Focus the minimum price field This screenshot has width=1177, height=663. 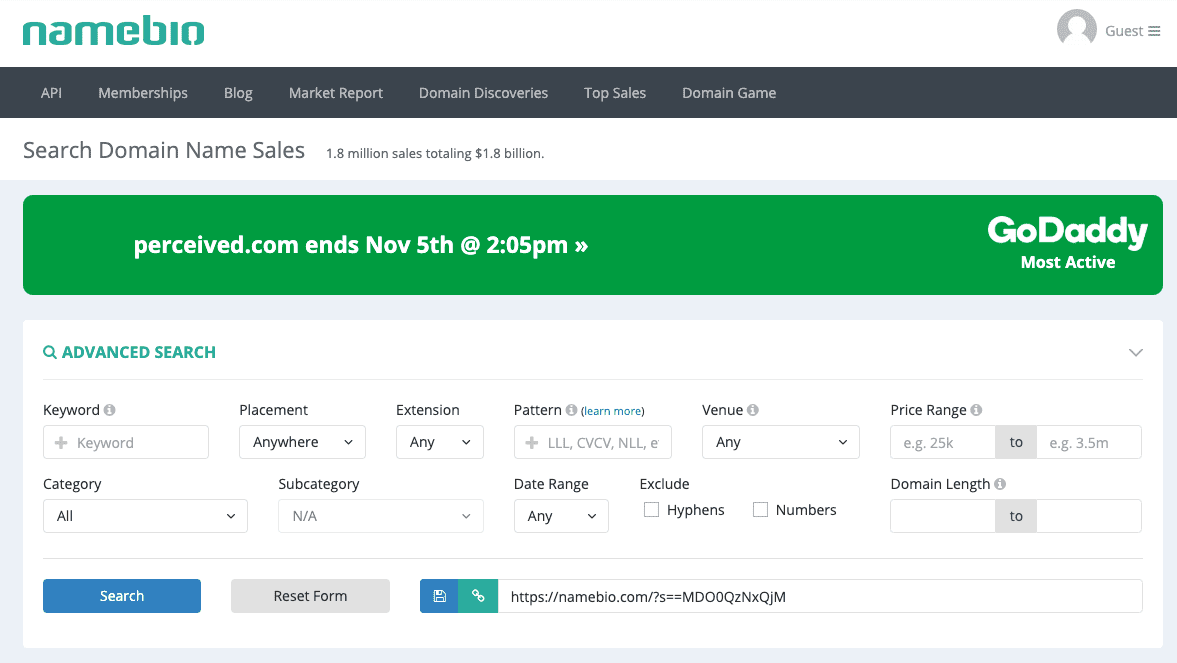(943, 442)
